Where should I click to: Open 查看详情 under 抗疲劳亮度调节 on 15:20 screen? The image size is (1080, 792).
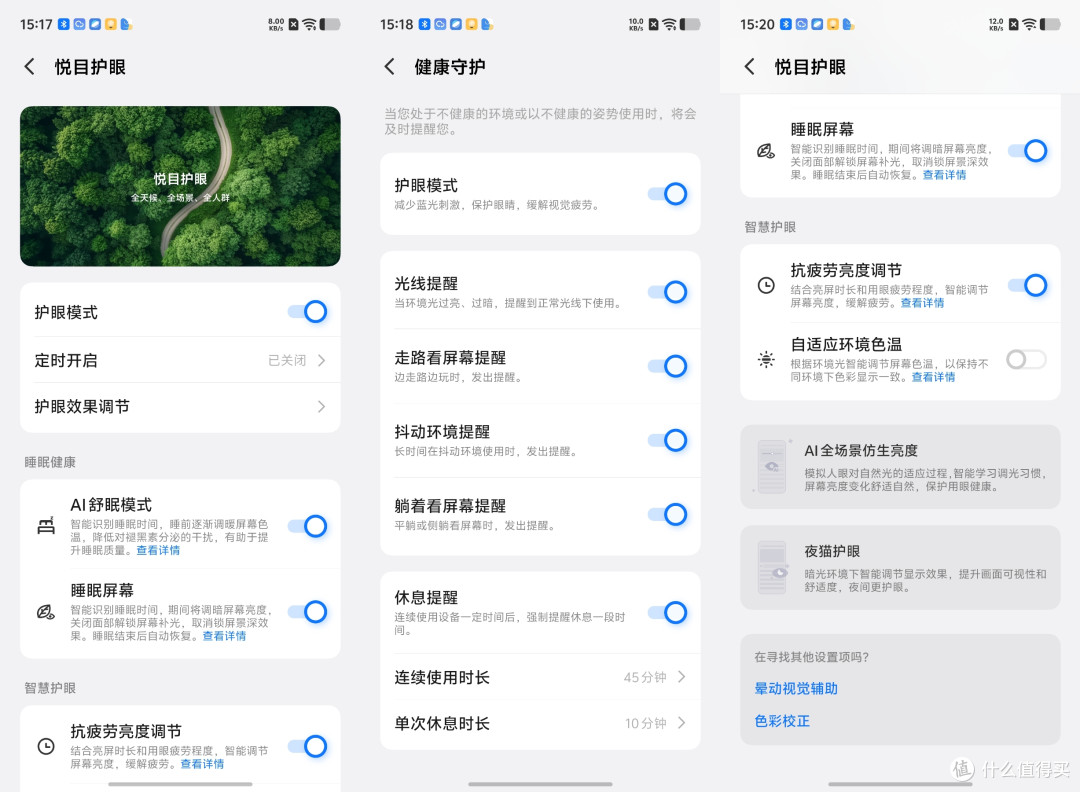click(x=922, y=303)
